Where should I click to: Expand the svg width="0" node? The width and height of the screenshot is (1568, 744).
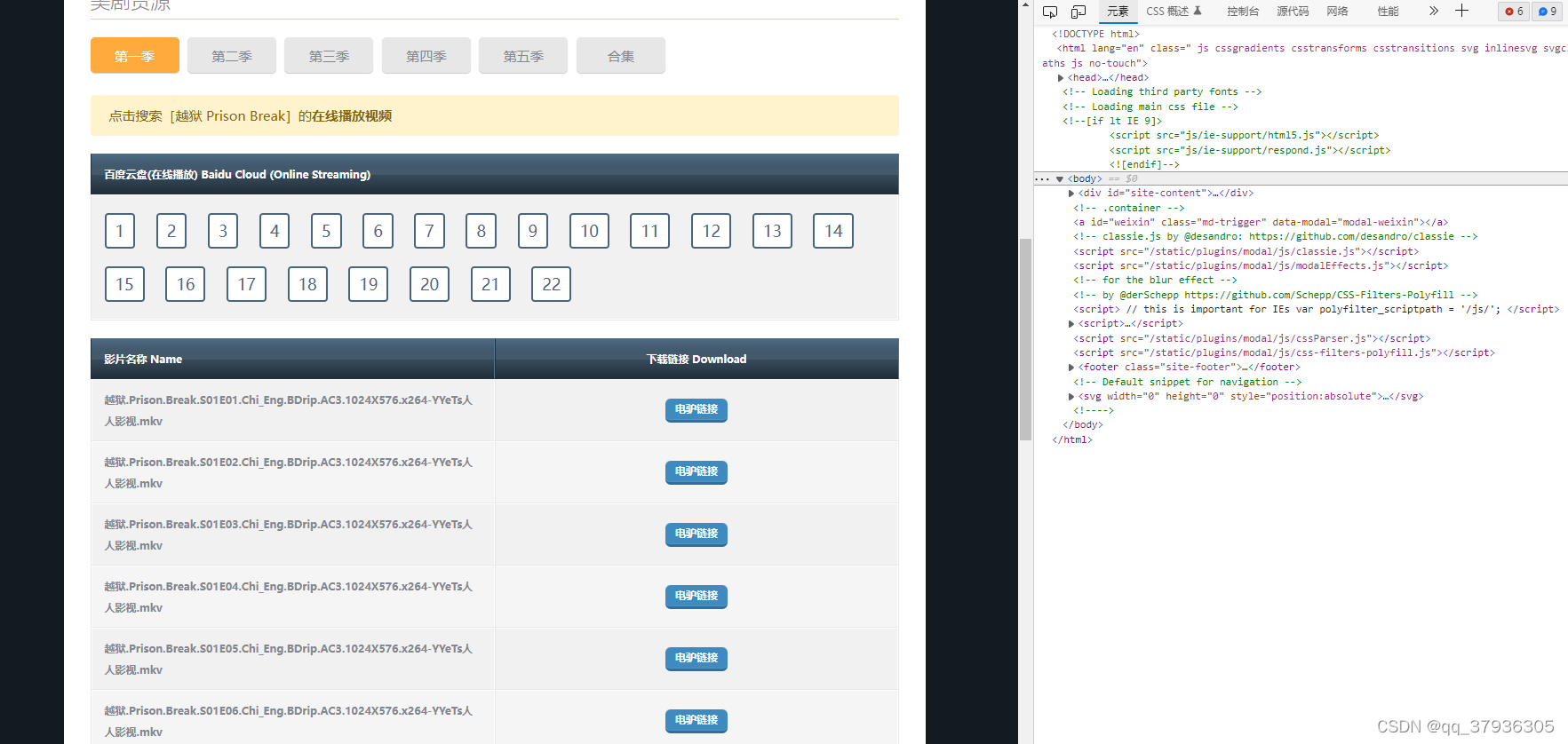[x=1071, y=397]
